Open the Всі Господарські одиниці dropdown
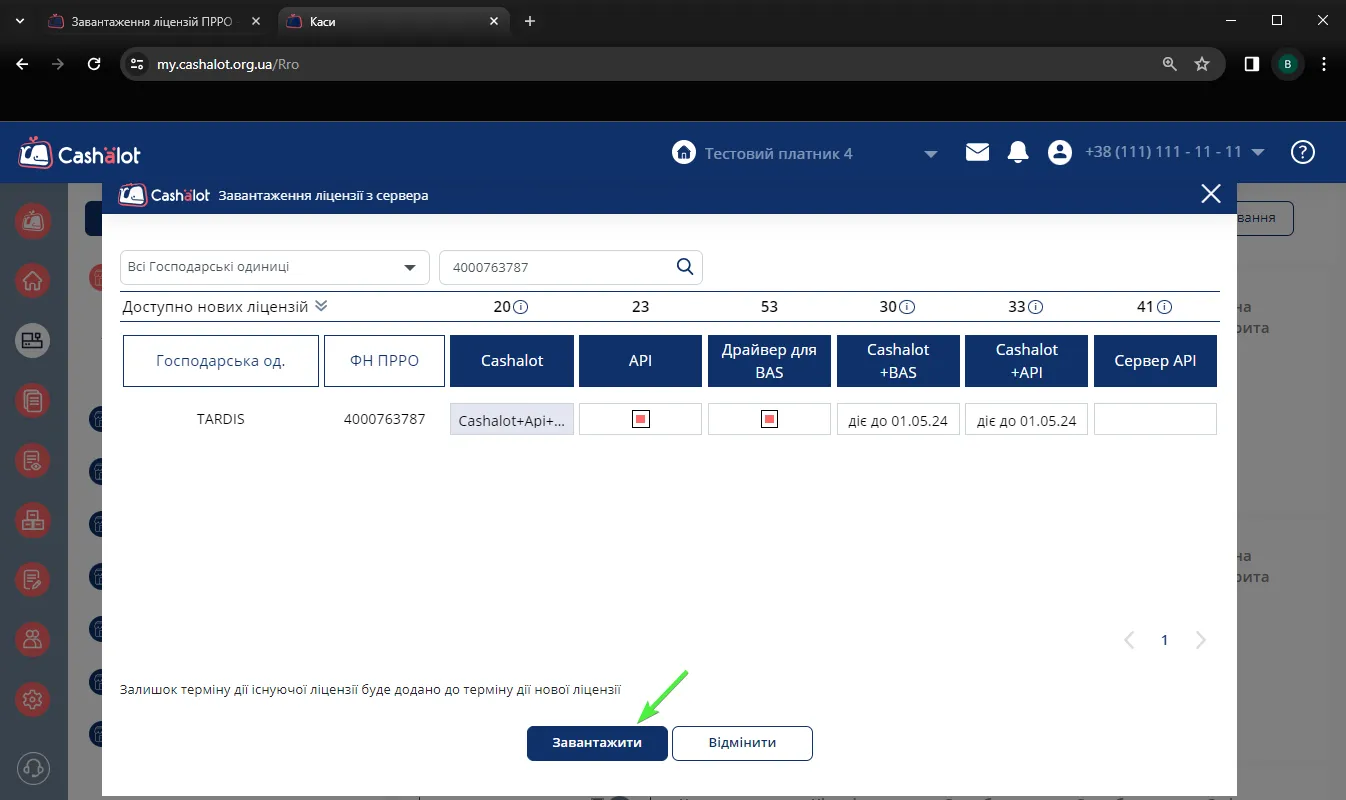The image size is (1346, 800). click(275, 268)
